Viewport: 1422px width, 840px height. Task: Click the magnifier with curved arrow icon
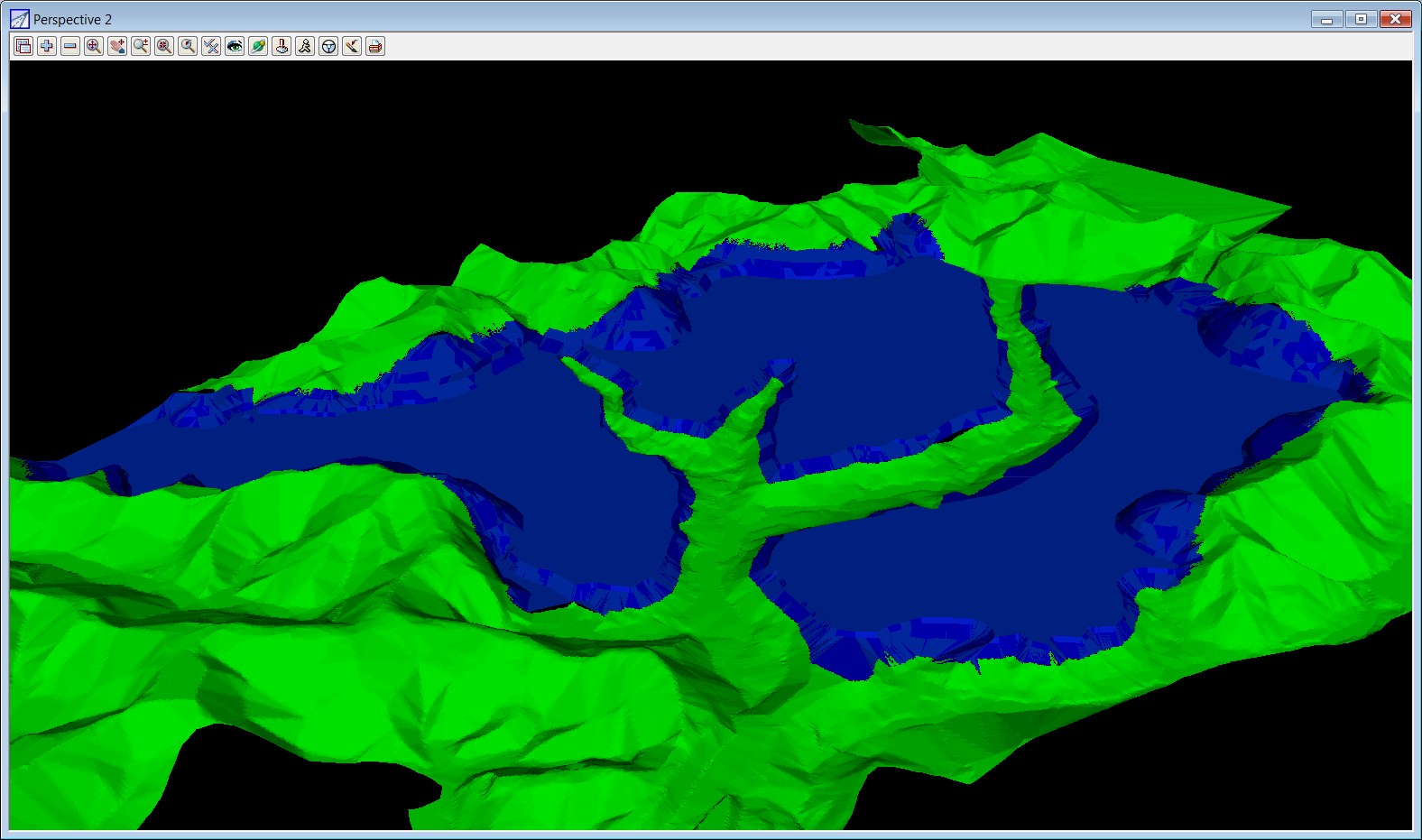pyautogui.click(x=188, y=46)
